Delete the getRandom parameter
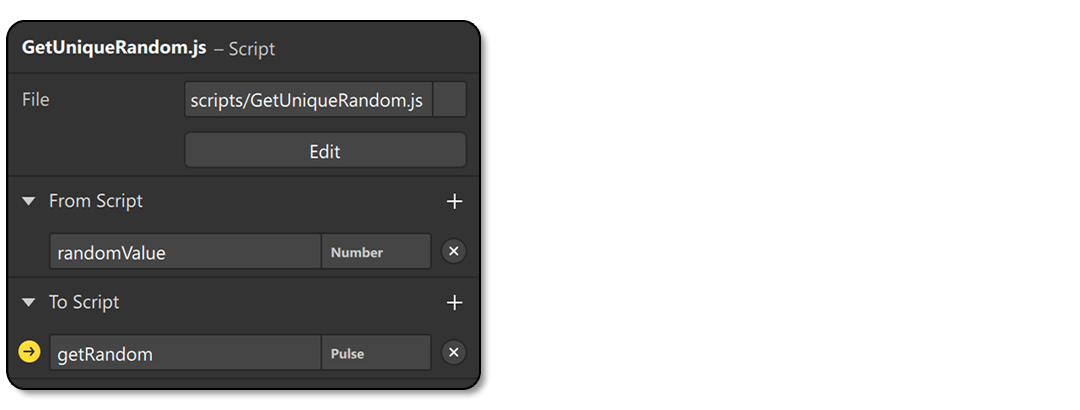This screenshot has height=410, width=1080. (x=453, y=353)
